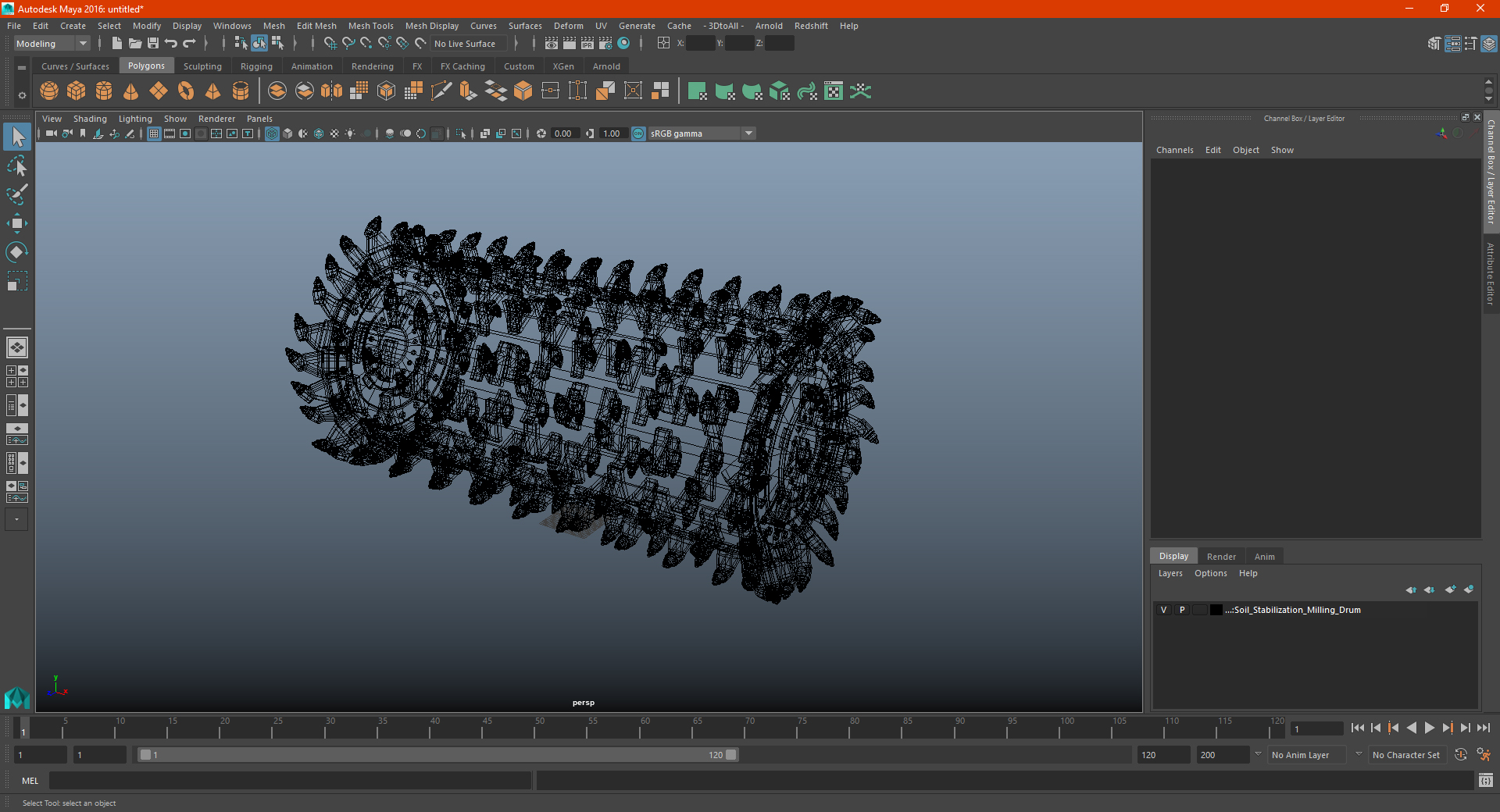Click the New Scene icon
Viewport: 1500px width, 812px height.
[x=117, y=44]
